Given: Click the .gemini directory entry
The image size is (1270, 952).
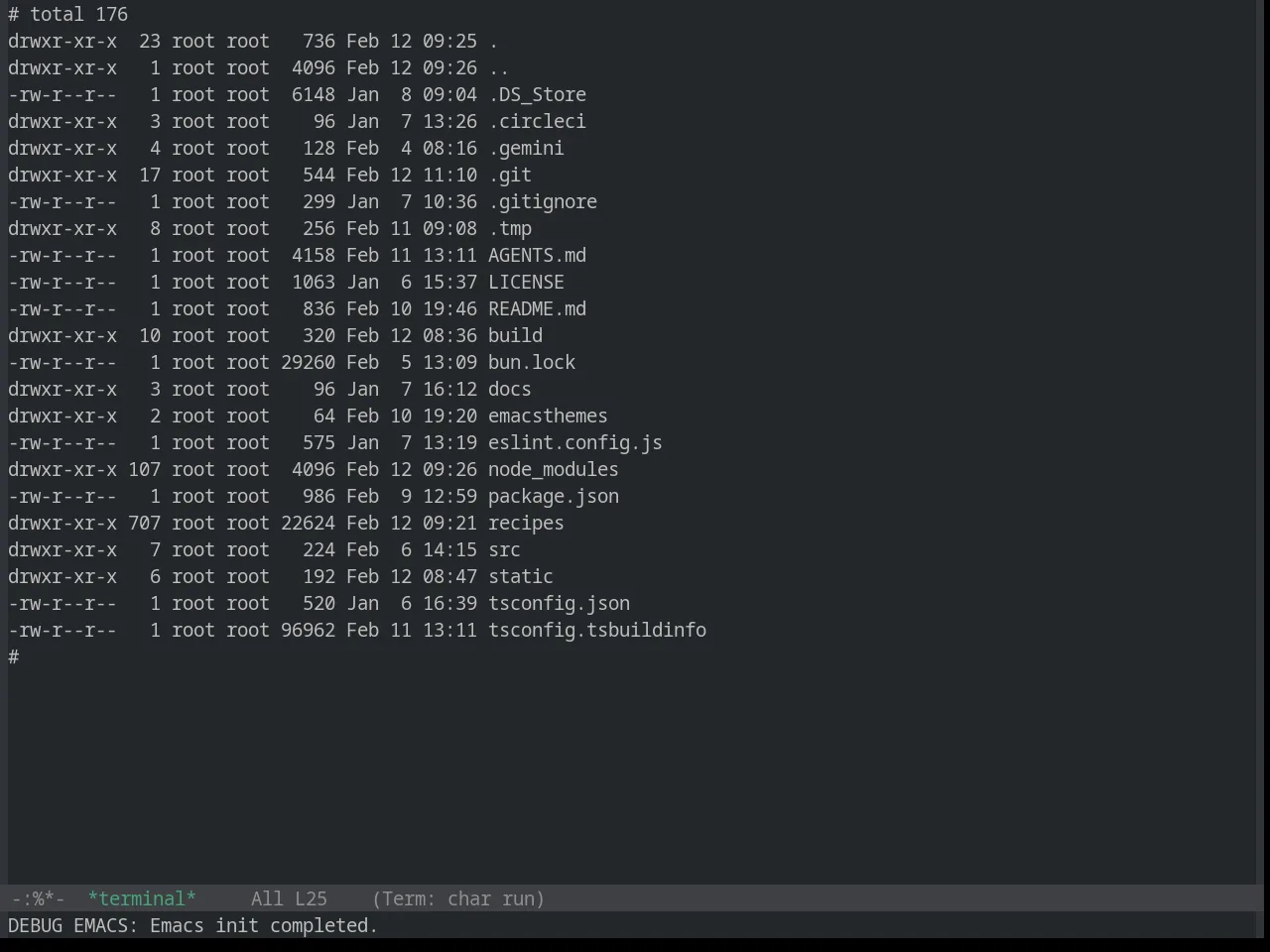Looking at the screenshot, I should (526, 148).
